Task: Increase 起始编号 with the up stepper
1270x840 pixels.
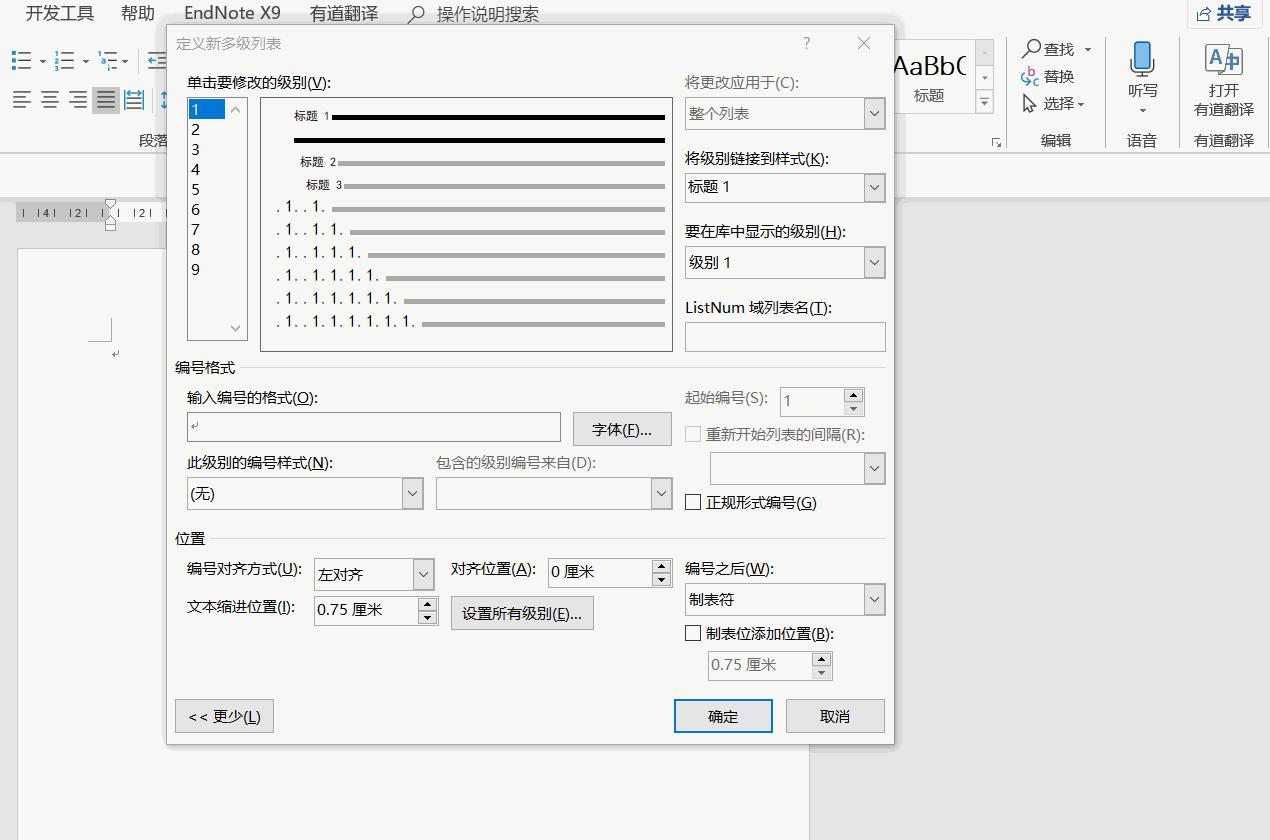Action: pos(853,395)
